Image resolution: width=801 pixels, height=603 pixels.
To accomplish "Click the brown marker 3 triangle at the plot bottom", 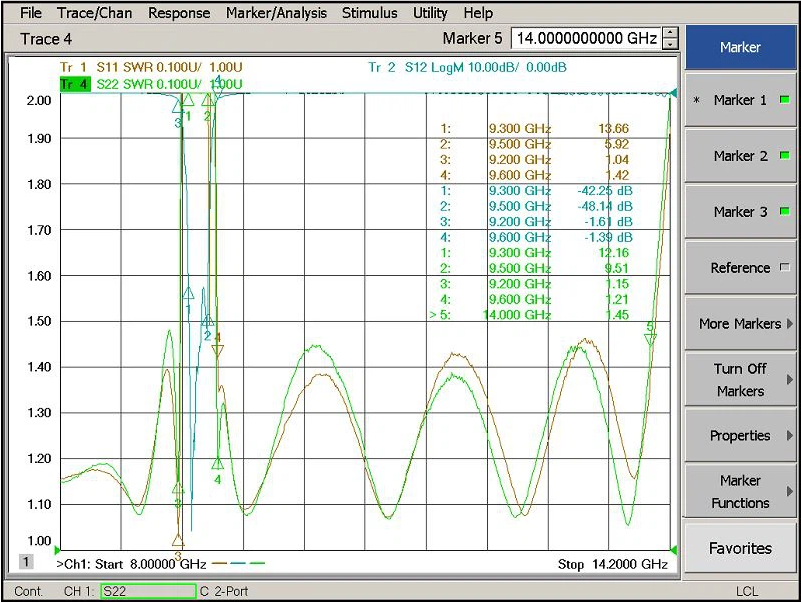I will [178, 541].
